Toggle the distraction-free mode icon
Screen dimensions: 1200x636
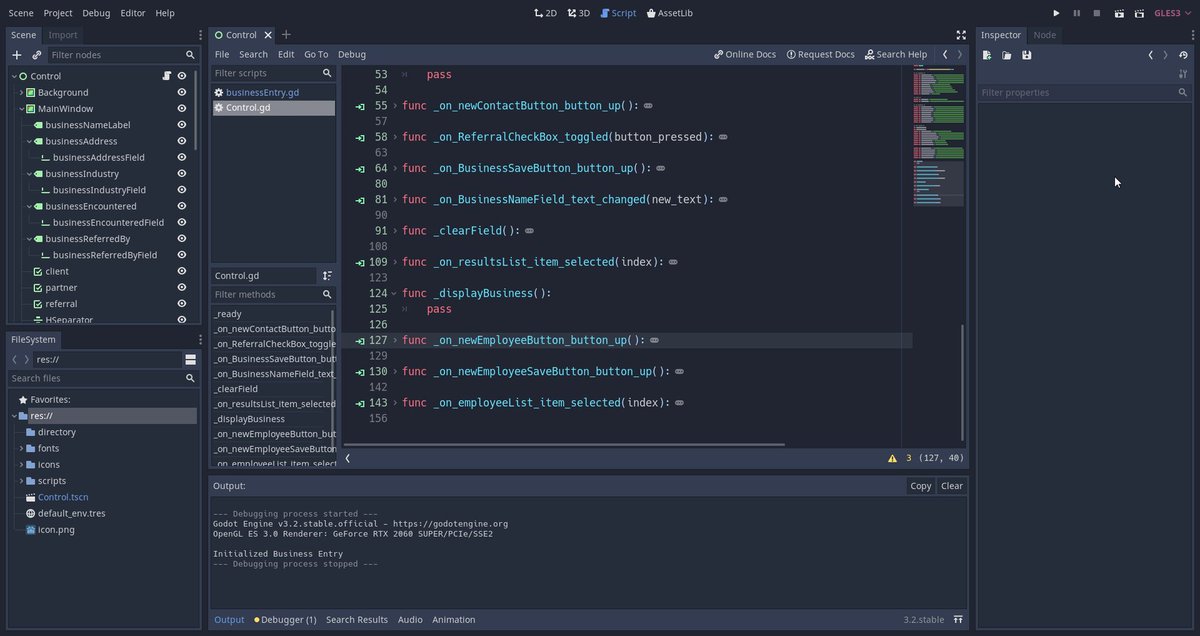click(961, 35)
